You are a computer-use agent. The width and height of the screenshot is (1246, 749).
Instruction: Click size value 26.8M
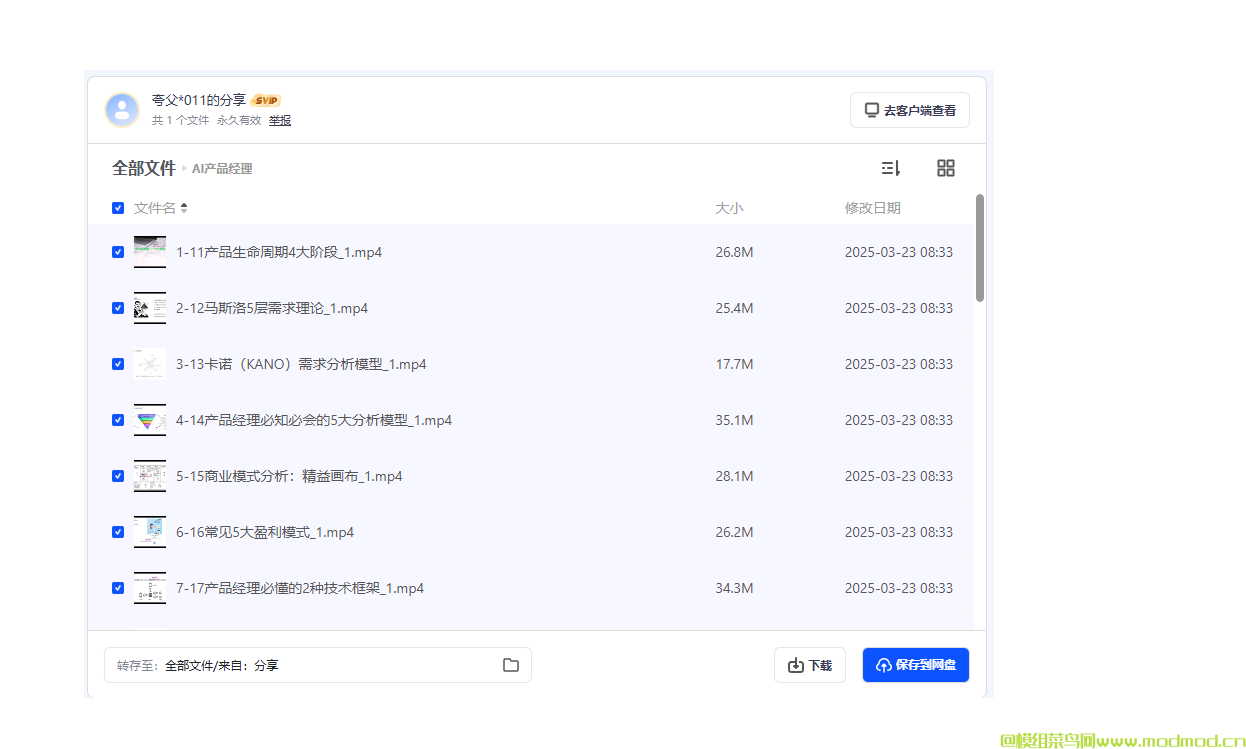734,252
